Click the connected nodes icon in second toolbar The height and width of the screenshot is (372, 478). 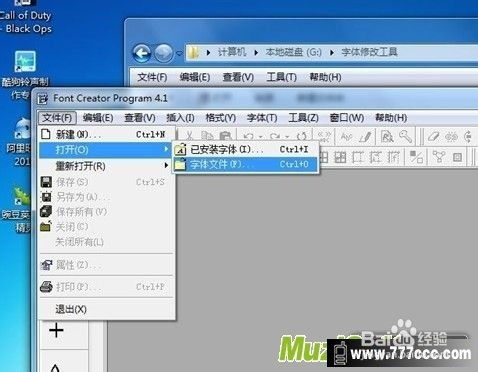439,157
